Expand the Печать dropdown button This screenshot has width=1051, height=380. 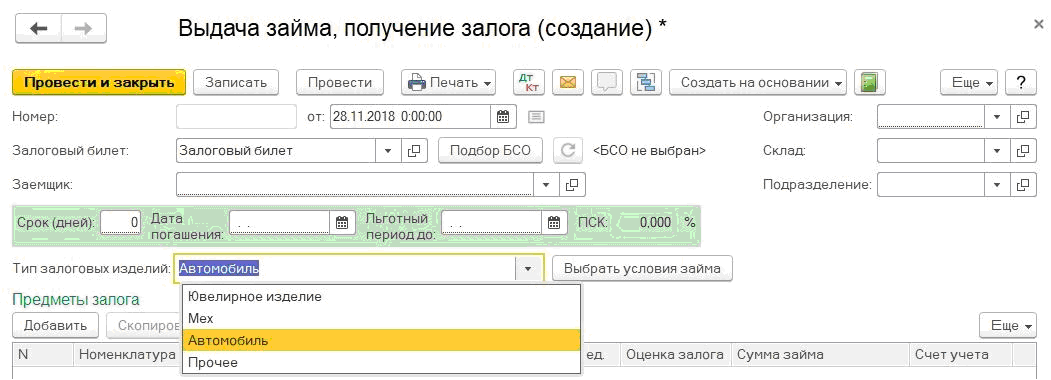coord(448,83)
